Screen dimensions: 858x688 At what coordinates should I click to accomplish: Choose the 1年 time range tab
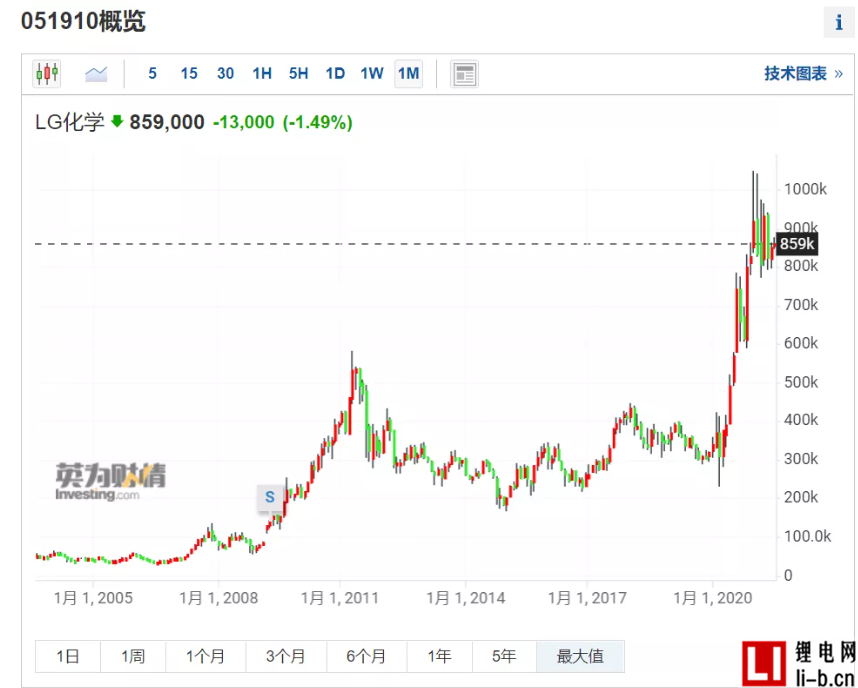tap(439, 656)
